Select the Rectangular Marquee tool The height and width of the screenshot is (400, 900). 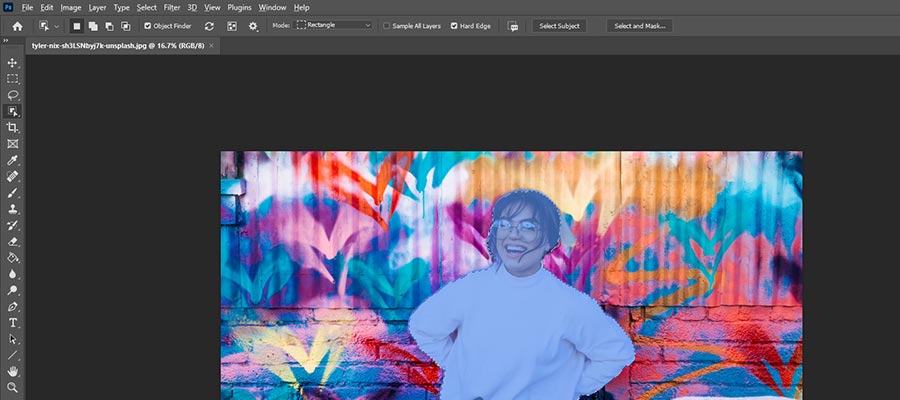pyautogui.click(x=13, y=78)
